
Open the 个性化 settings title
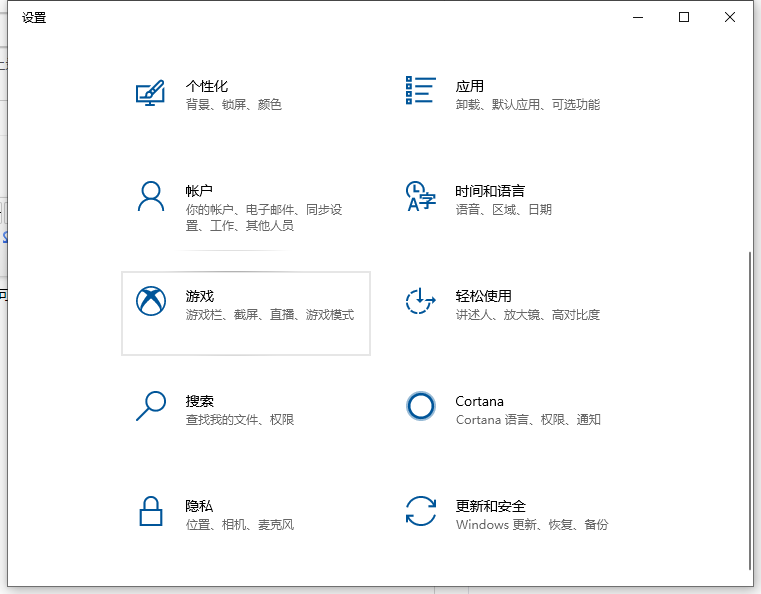pos(206,86)
